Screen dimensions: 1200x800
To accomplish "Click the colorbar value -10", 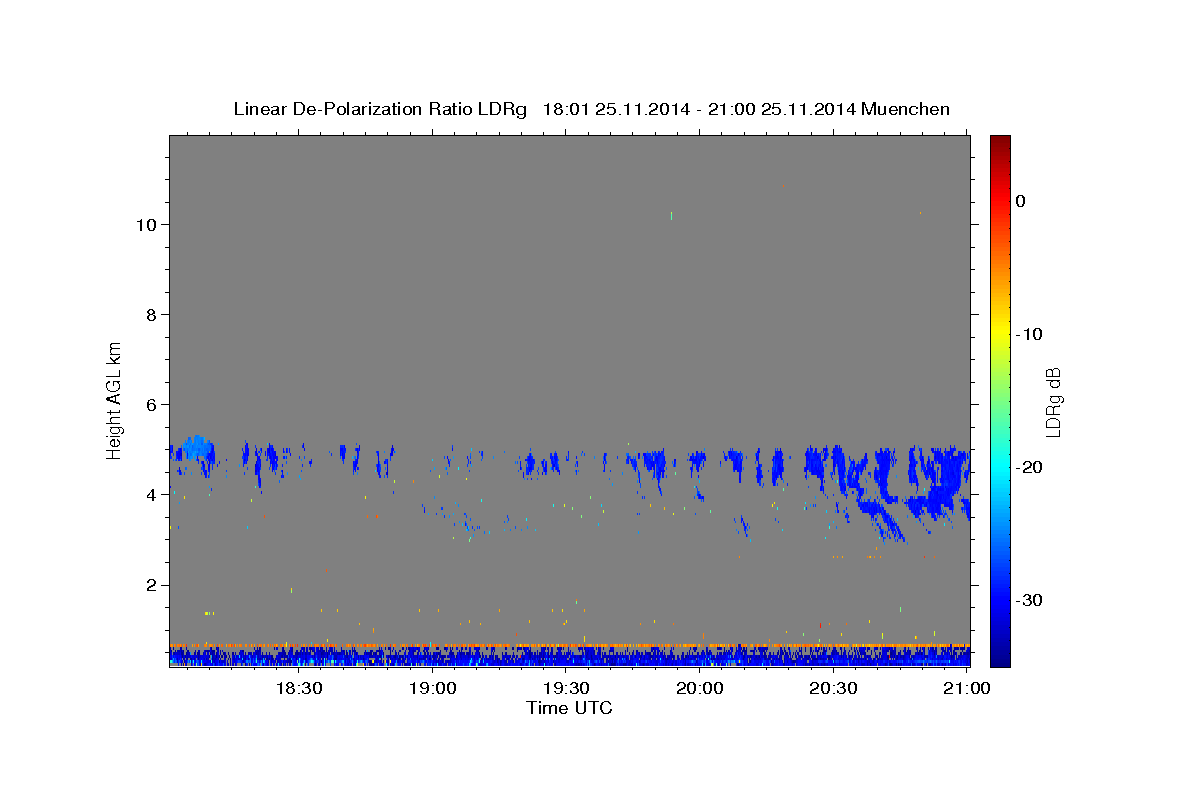I will click(1030, 334).
